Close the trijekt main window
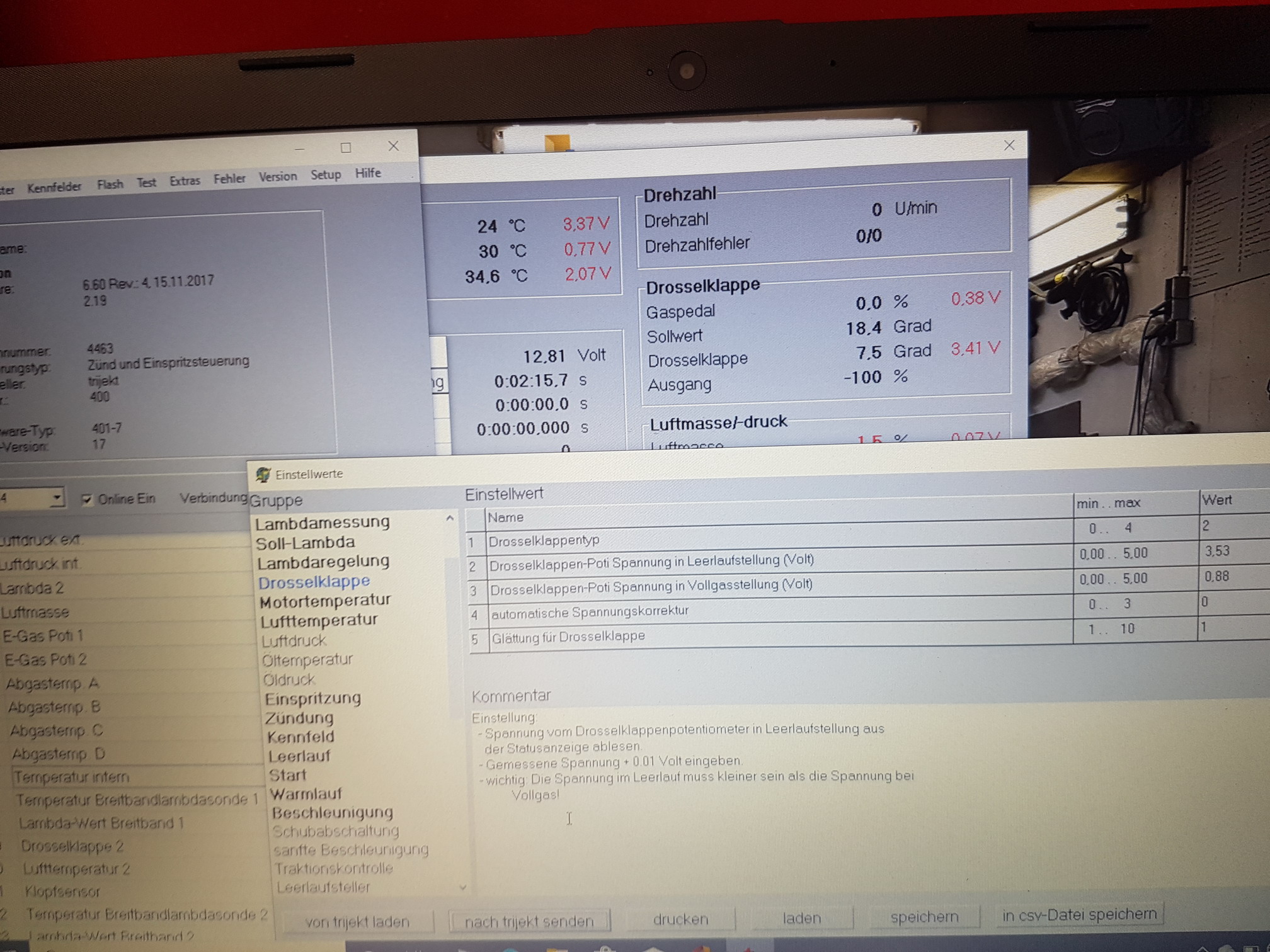This screenshot has width=1270, height=952. point(394,146)
